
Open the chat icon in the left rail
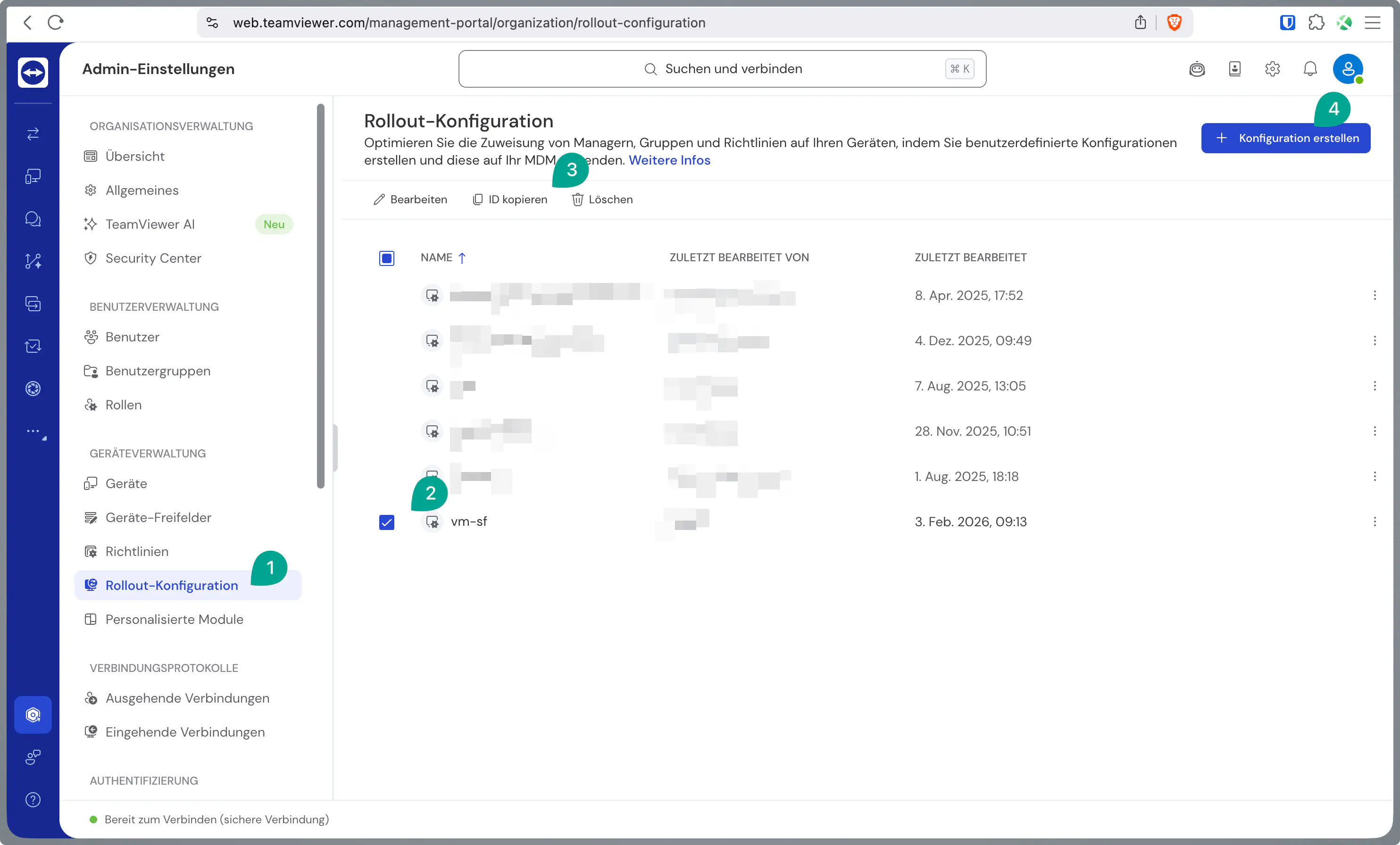(33, 219)
